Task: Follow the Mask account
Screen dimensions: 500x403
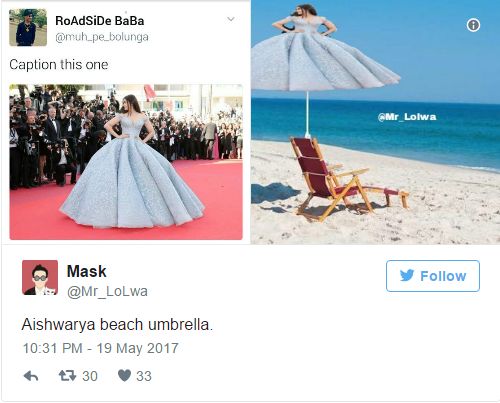Action: click(433, 276)
